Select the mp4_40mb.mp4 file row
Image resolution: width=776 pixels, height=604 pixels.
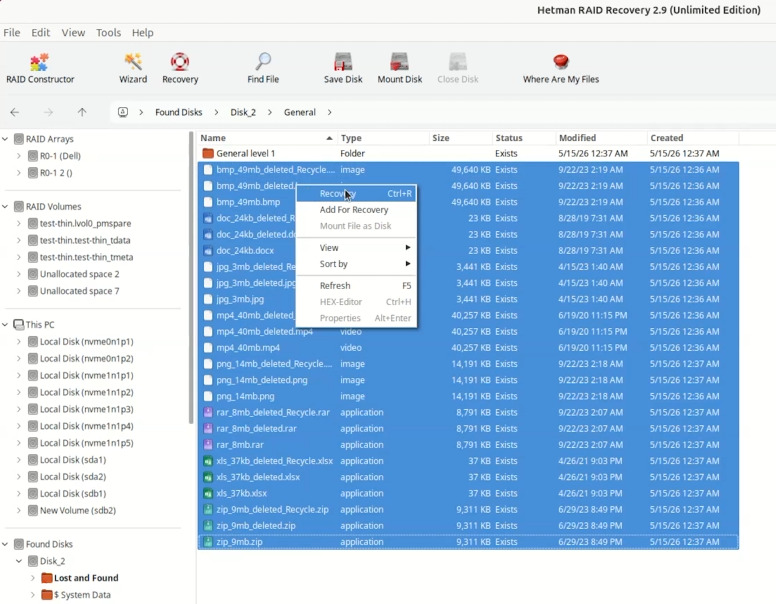tap(468, 348)
